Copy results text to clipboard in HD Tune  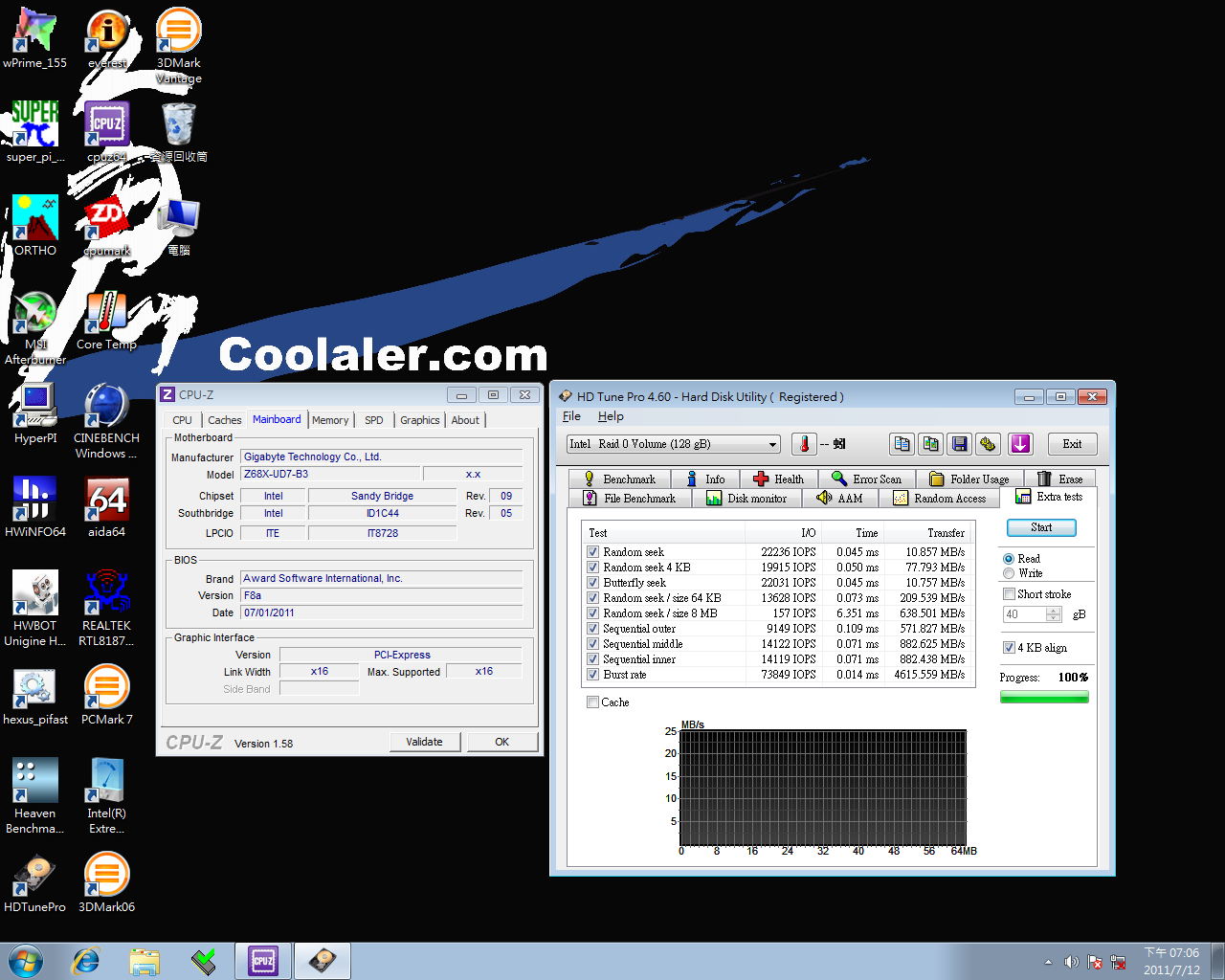click(902, 444)
